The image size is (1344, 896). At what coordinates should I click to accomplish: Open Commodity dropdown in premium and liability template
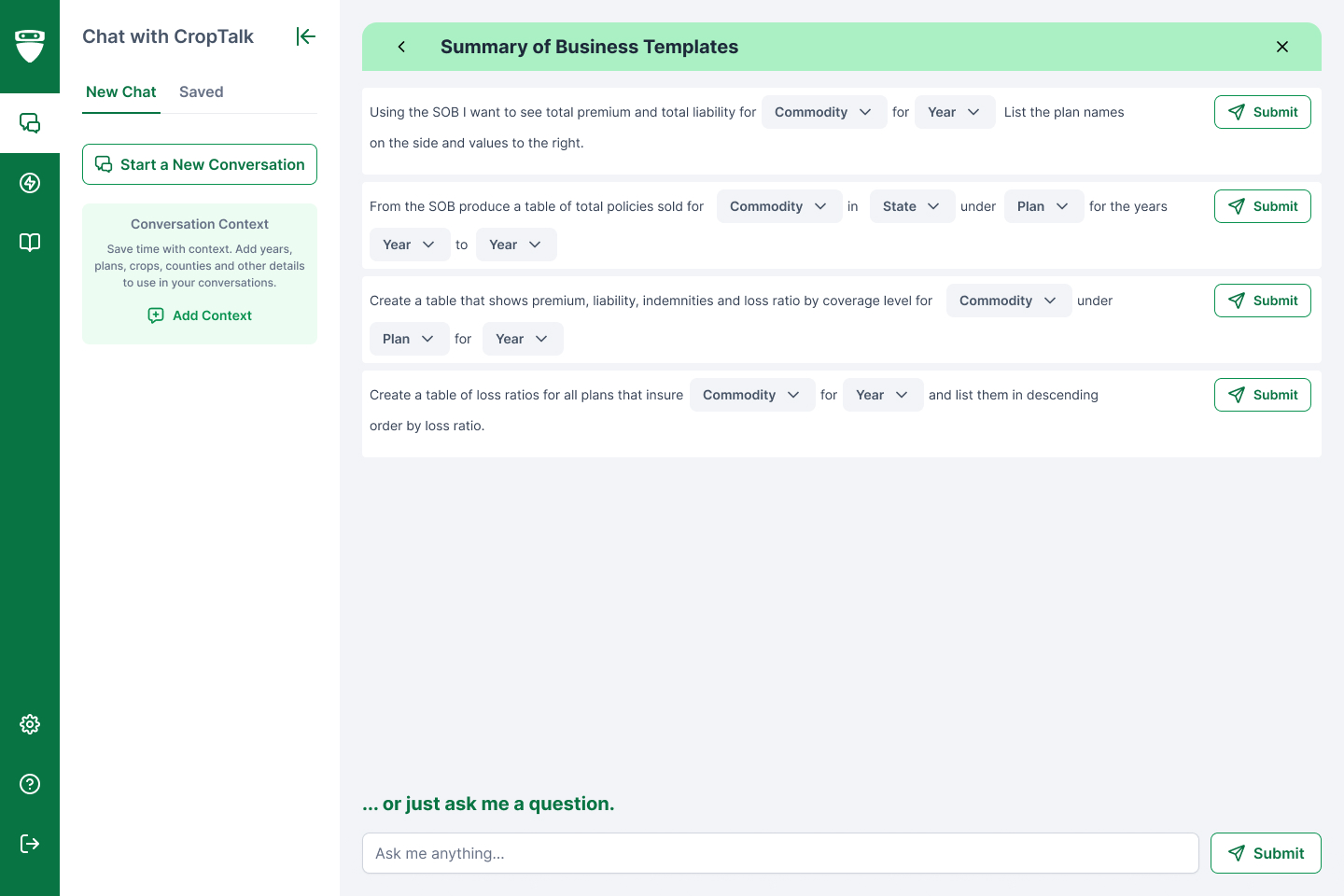(x=824, y=112)
